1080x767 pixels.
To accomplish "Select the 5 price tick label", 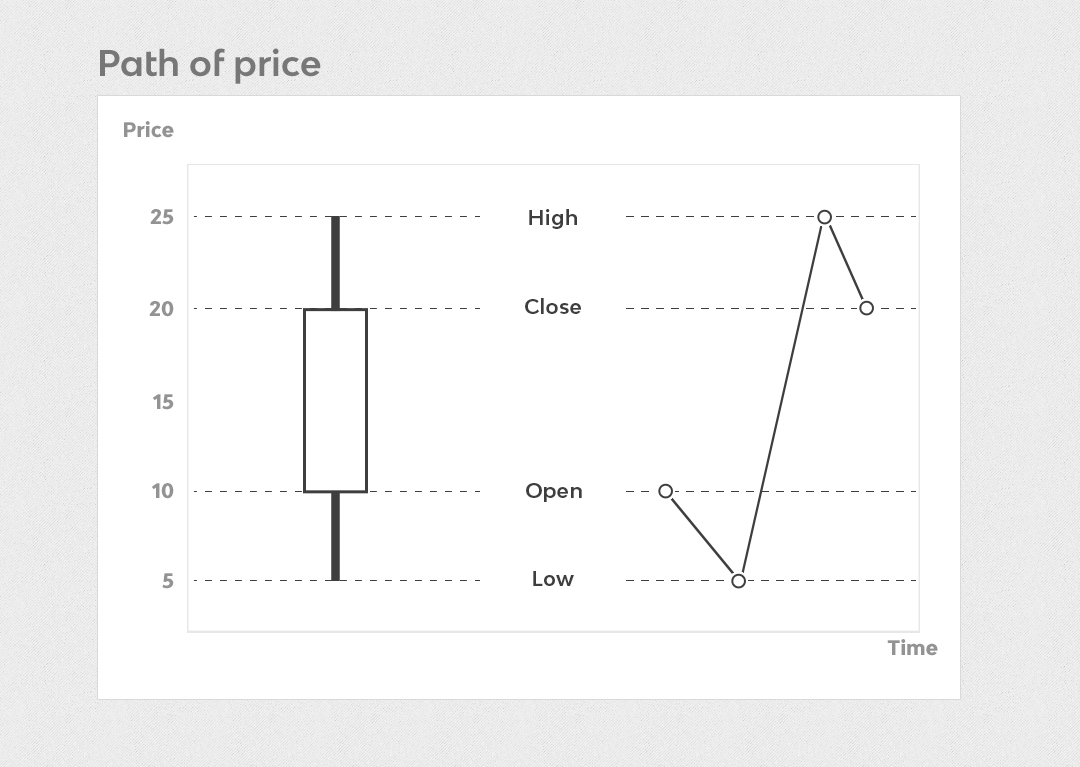I will (168, 581).
